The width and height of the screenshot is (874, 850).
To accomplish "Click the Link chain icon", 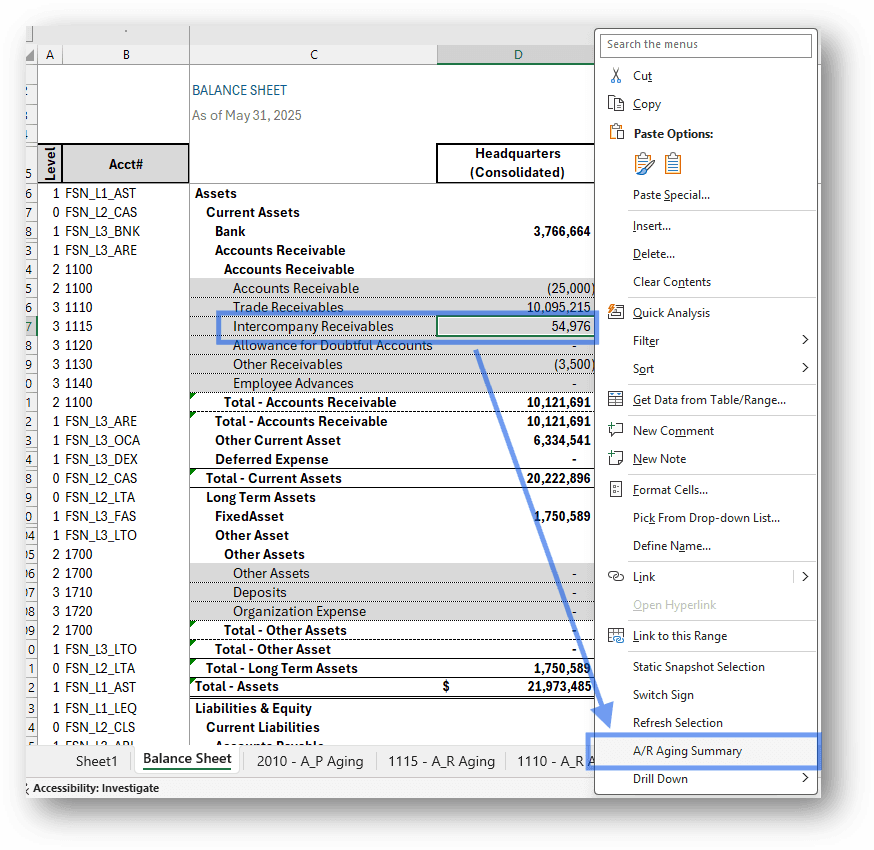I will pyautogui.click(x=615, y=576).
